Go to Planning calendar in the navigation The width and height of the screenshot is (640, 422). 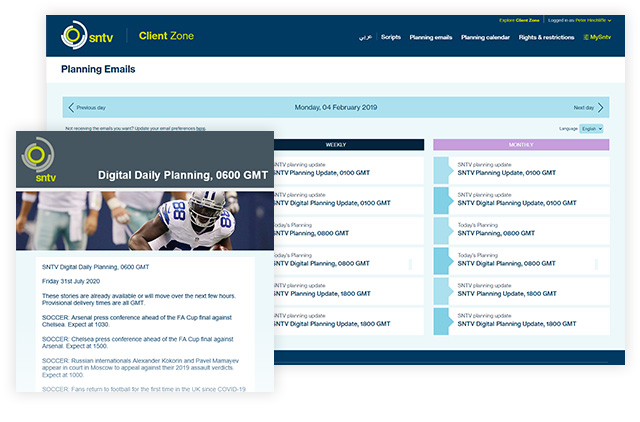point(485,37)
